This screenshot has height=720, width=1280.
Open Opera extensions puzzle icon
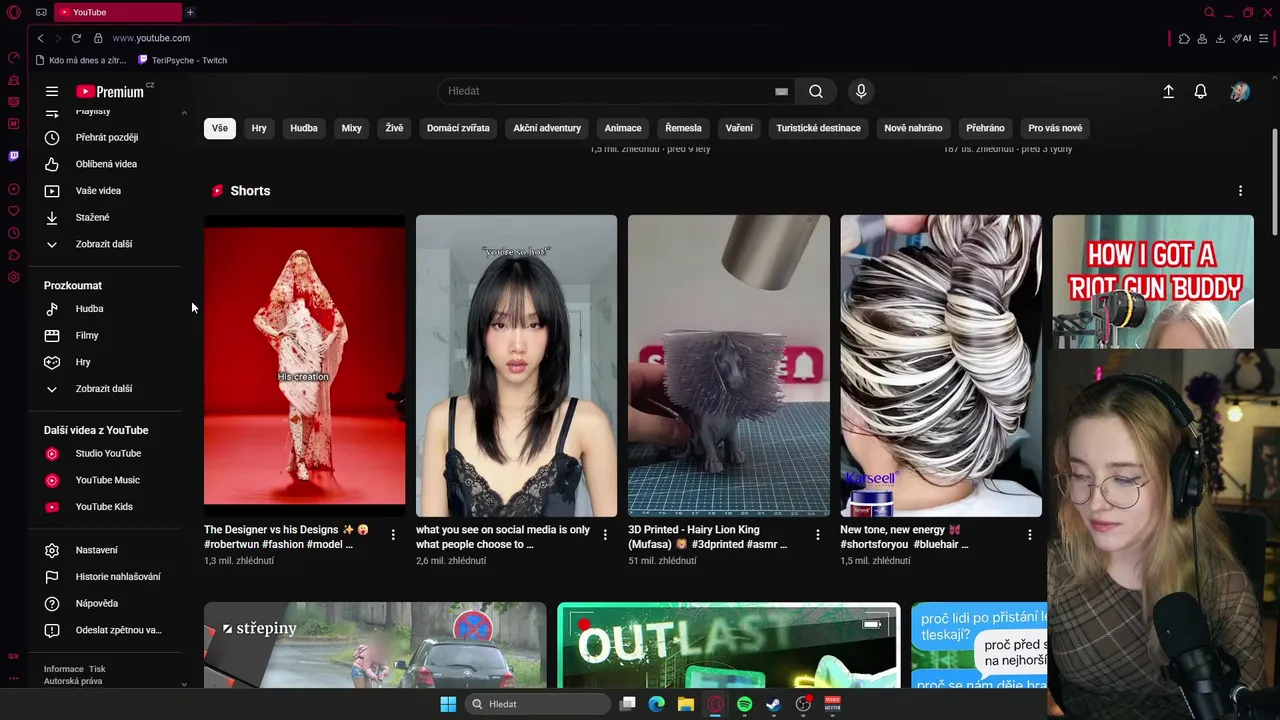pos(1184,38)
